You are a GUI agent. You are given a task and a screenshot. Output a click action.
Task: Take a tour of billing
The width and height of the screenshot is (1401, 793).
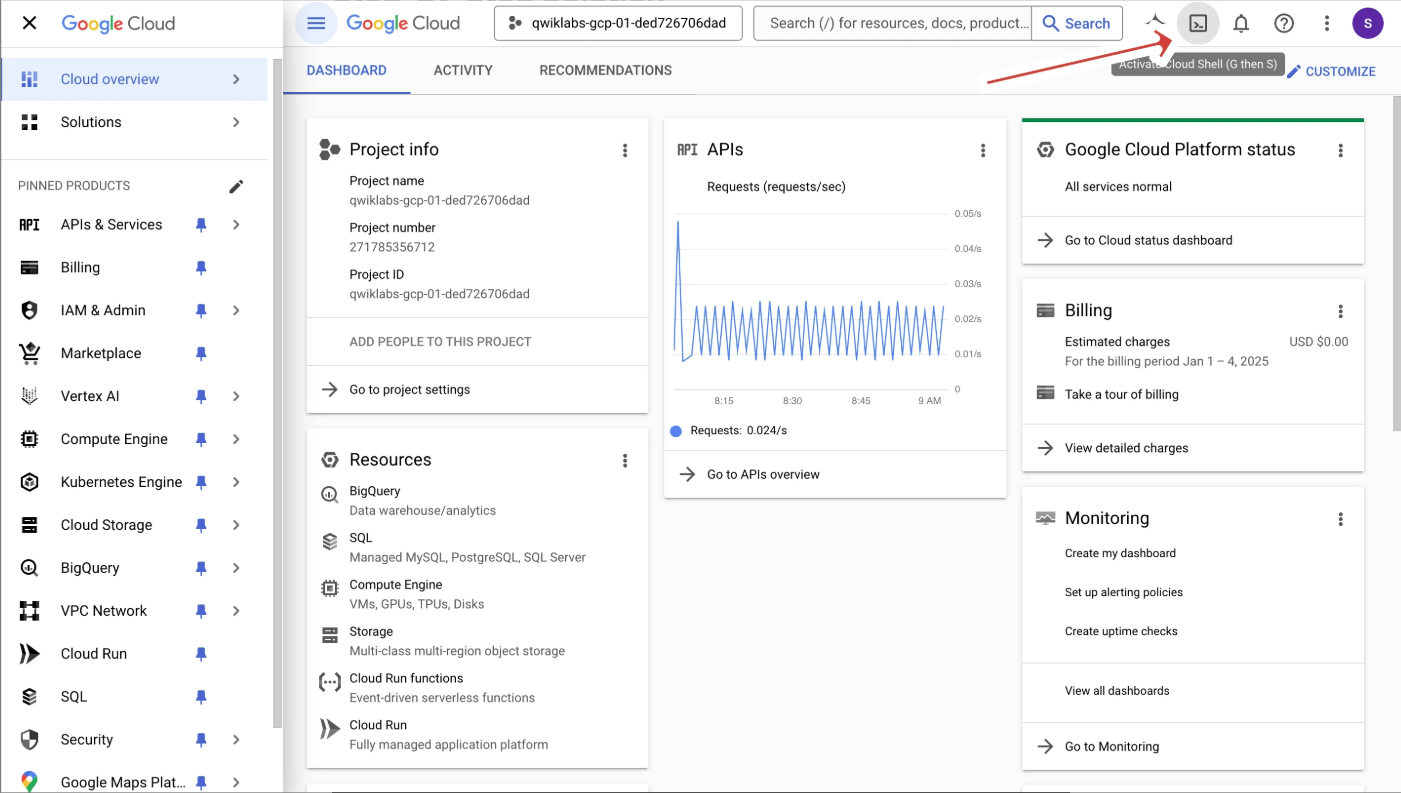coord(1122,395)
